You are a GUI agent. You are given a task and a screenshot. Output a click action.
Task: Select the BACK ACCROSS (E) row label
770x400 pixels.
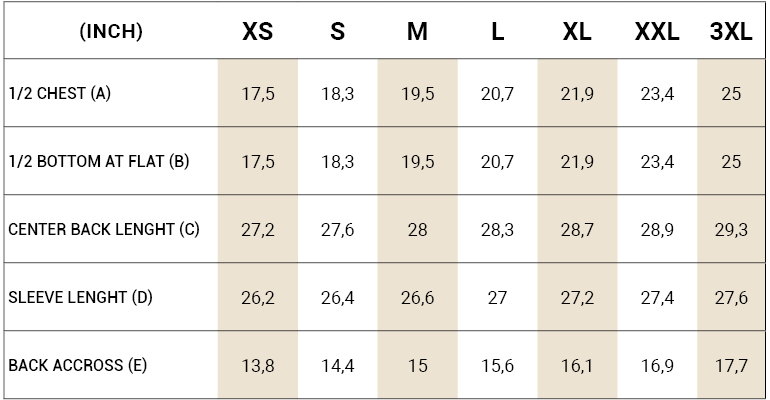pos(77,365)
